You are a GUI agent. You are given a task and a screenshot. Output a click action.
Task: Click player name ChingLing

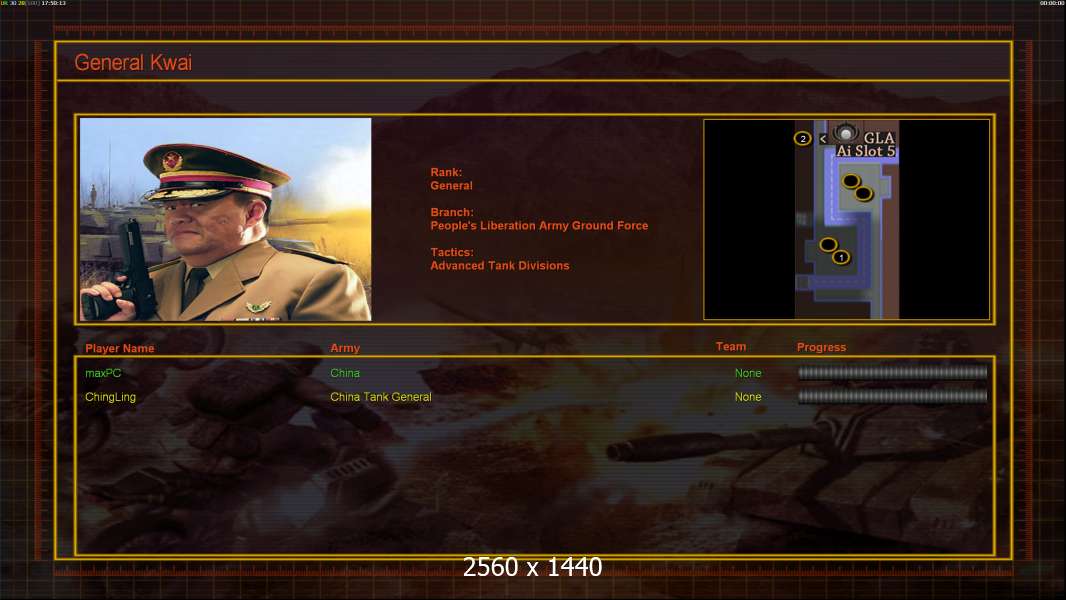click(110, 397)
